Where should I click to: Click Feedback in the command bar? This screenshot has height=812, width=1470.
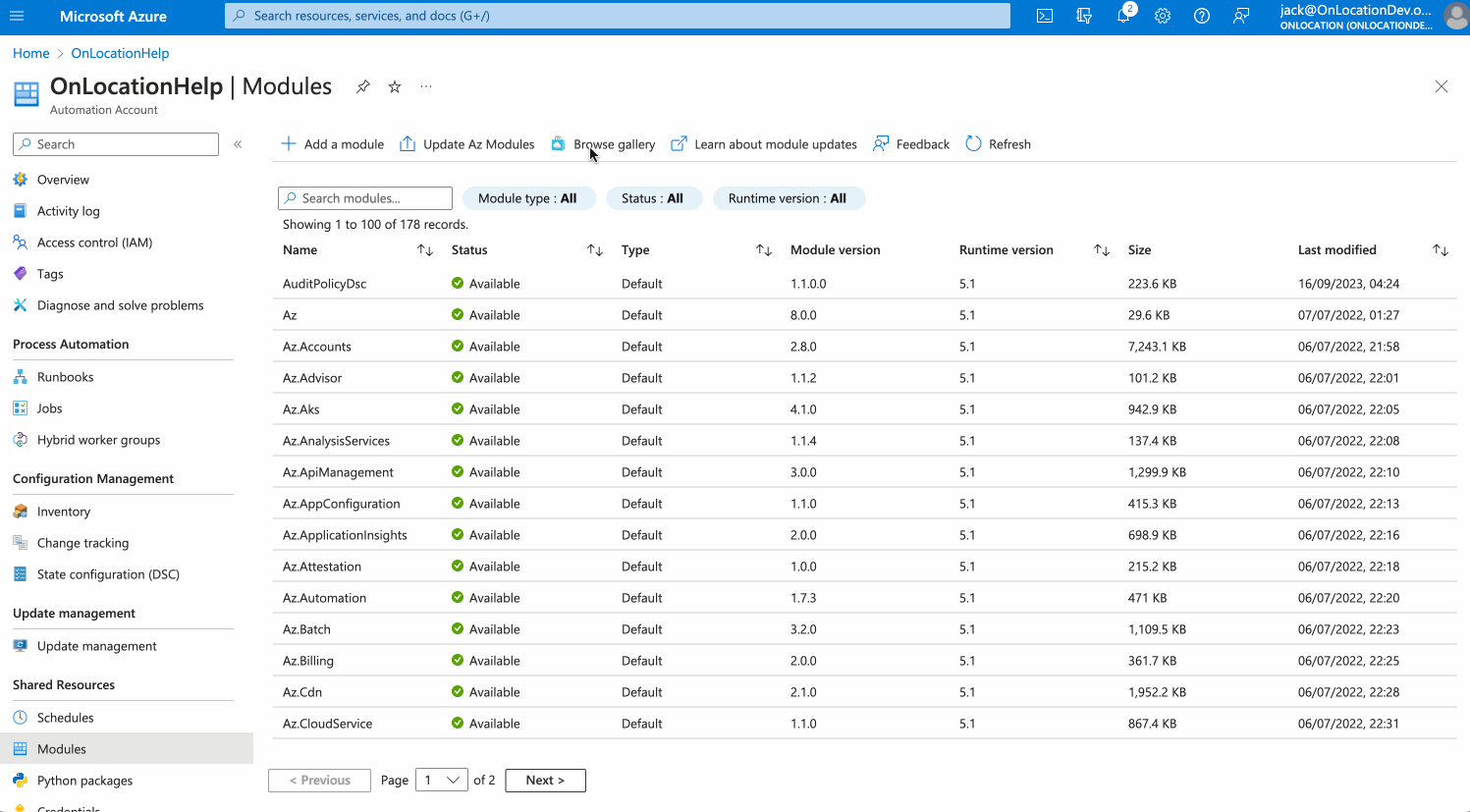pyautogui.click(x=911, y=144)
